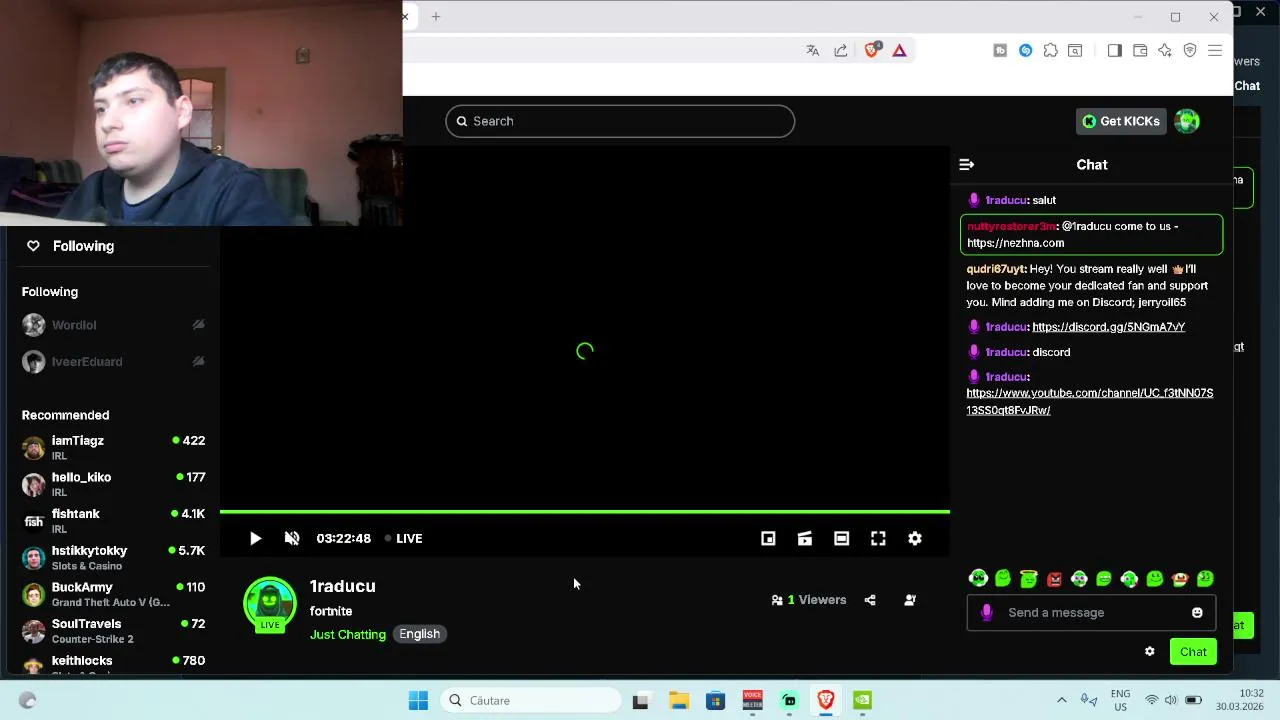Open the YouTube channel link in chat
1280x720 pixels.
pyautogui.click(x=1090, y=401)
